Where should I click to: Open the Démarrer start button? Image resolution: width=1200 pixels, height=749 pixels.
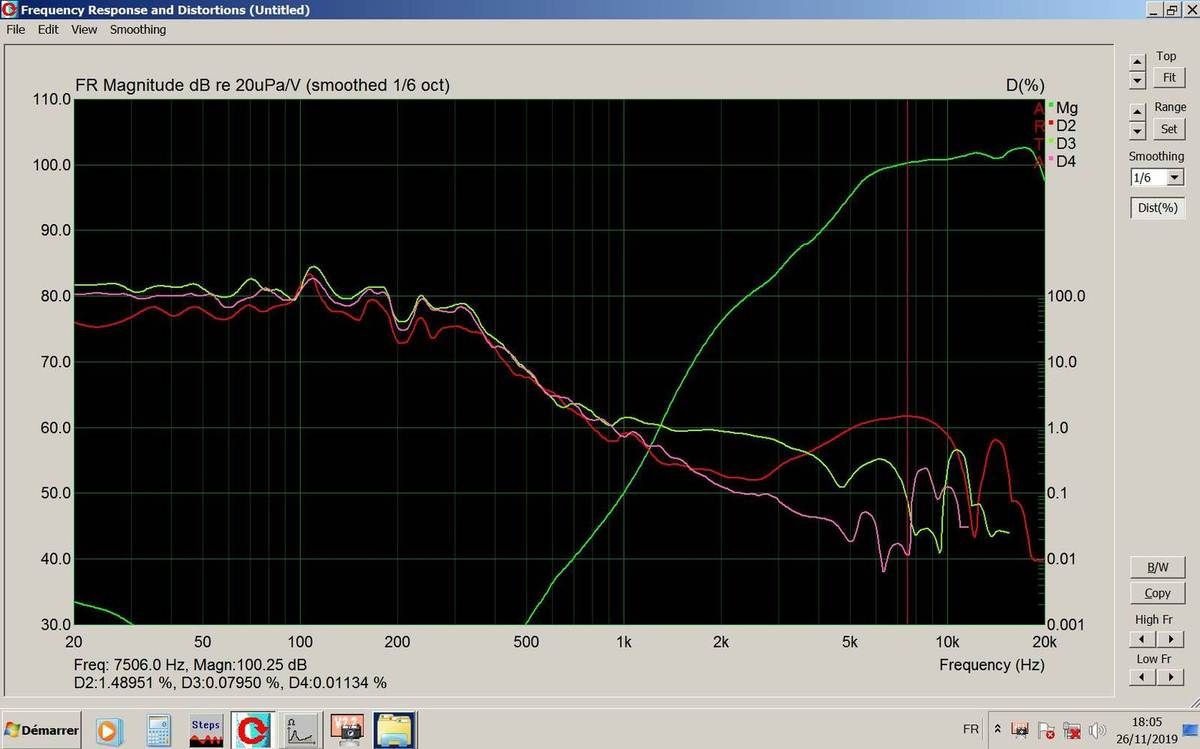41,730
